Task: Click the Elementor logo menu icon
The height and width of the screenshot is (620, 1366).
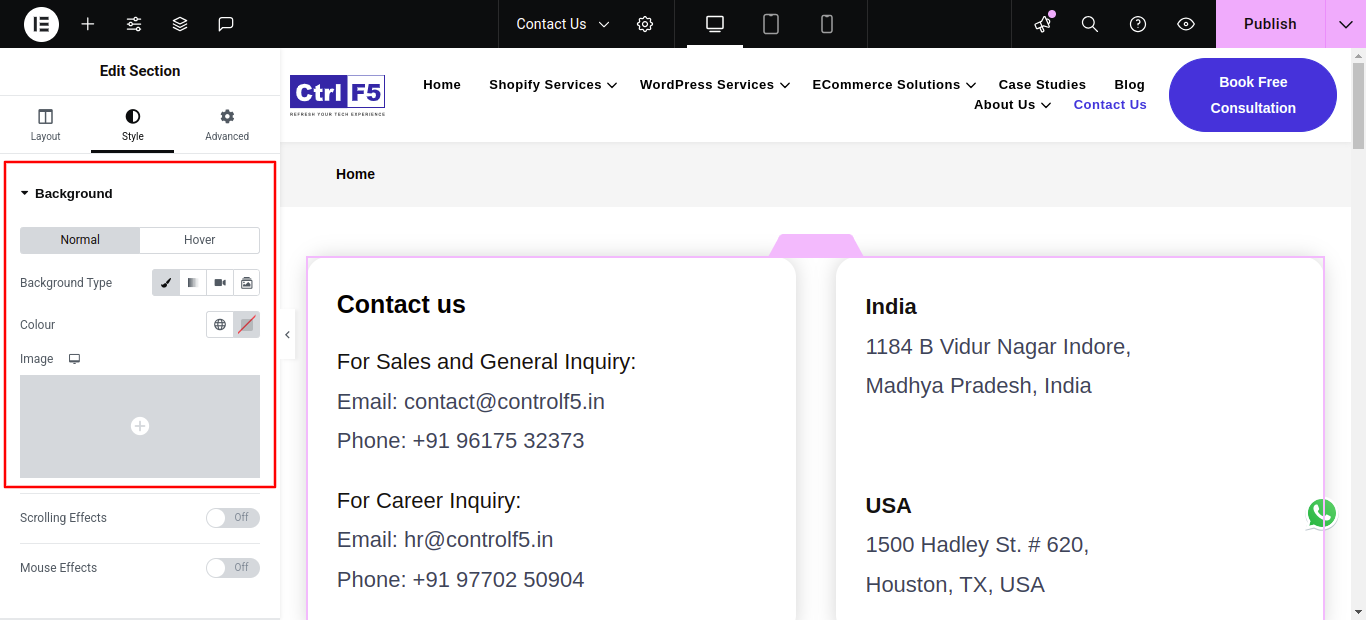Action: point(41,24)
